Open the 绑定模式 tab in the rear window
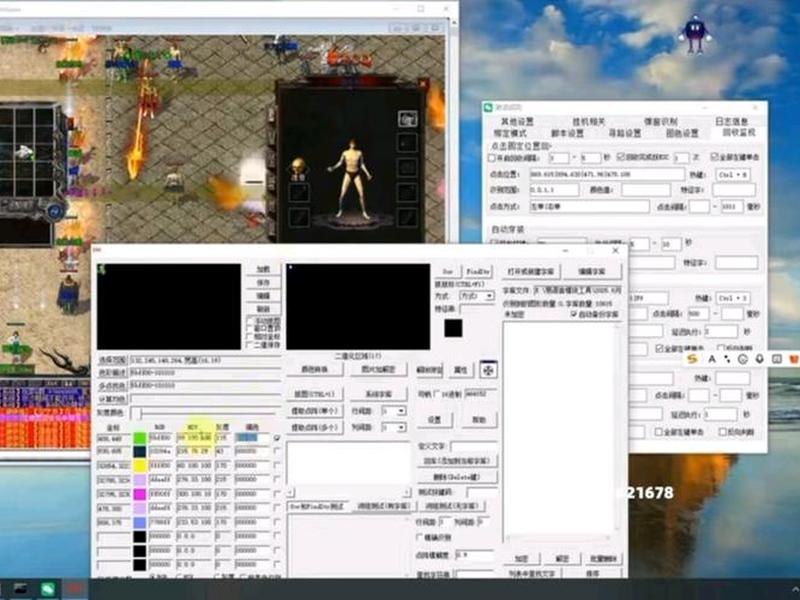 click(510, 133)
